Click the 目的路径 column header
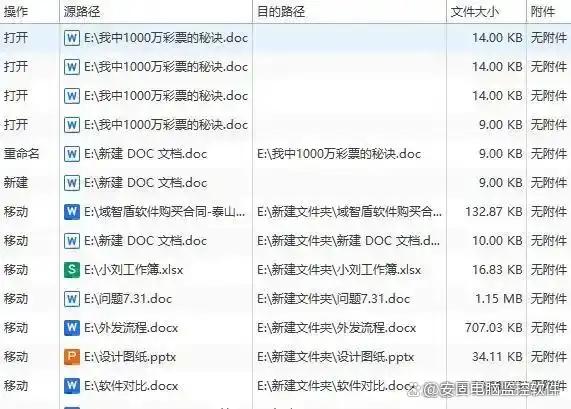 pos(349,12)
